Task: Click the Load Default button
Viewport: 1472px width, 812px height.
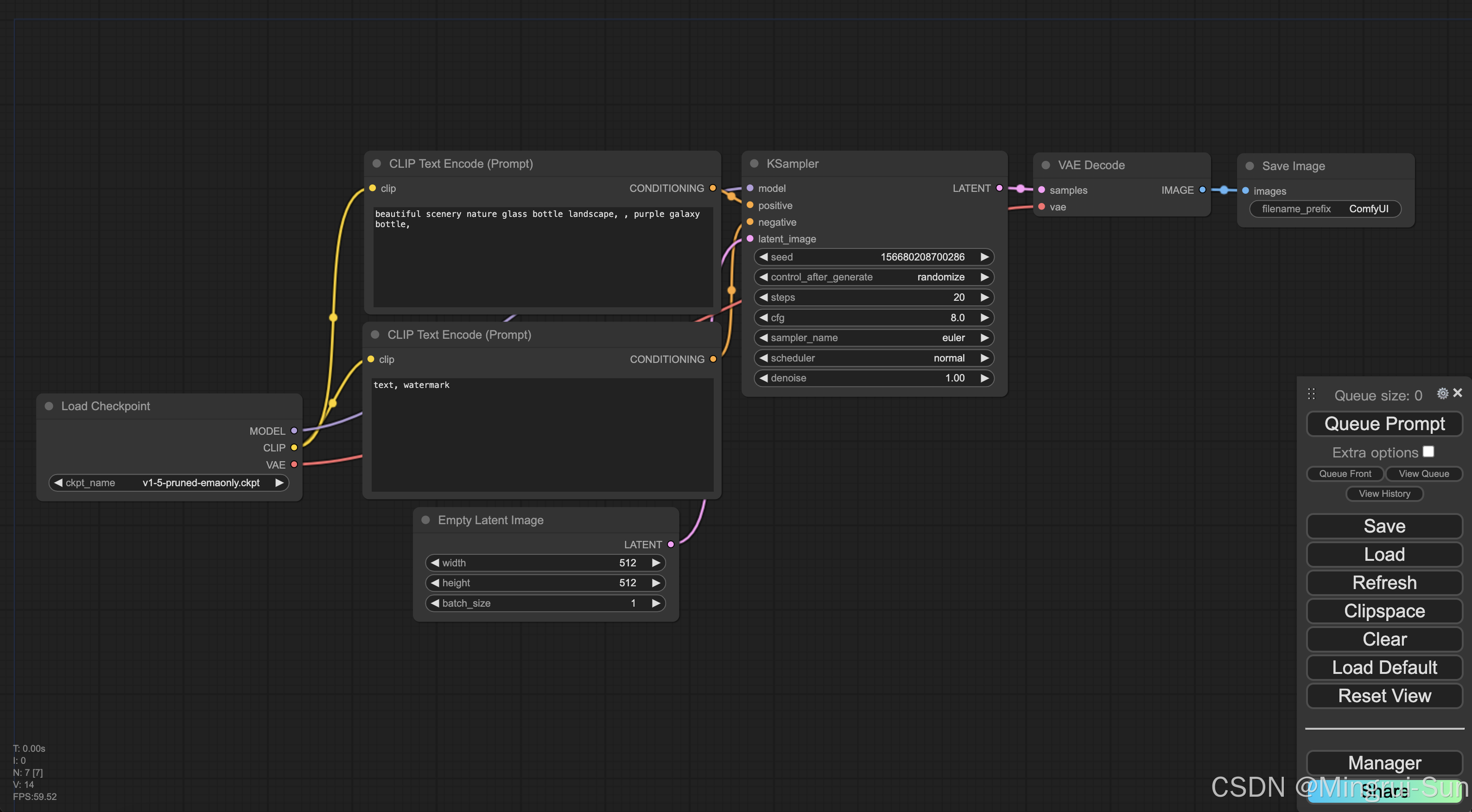Action: click(1384, 667)
